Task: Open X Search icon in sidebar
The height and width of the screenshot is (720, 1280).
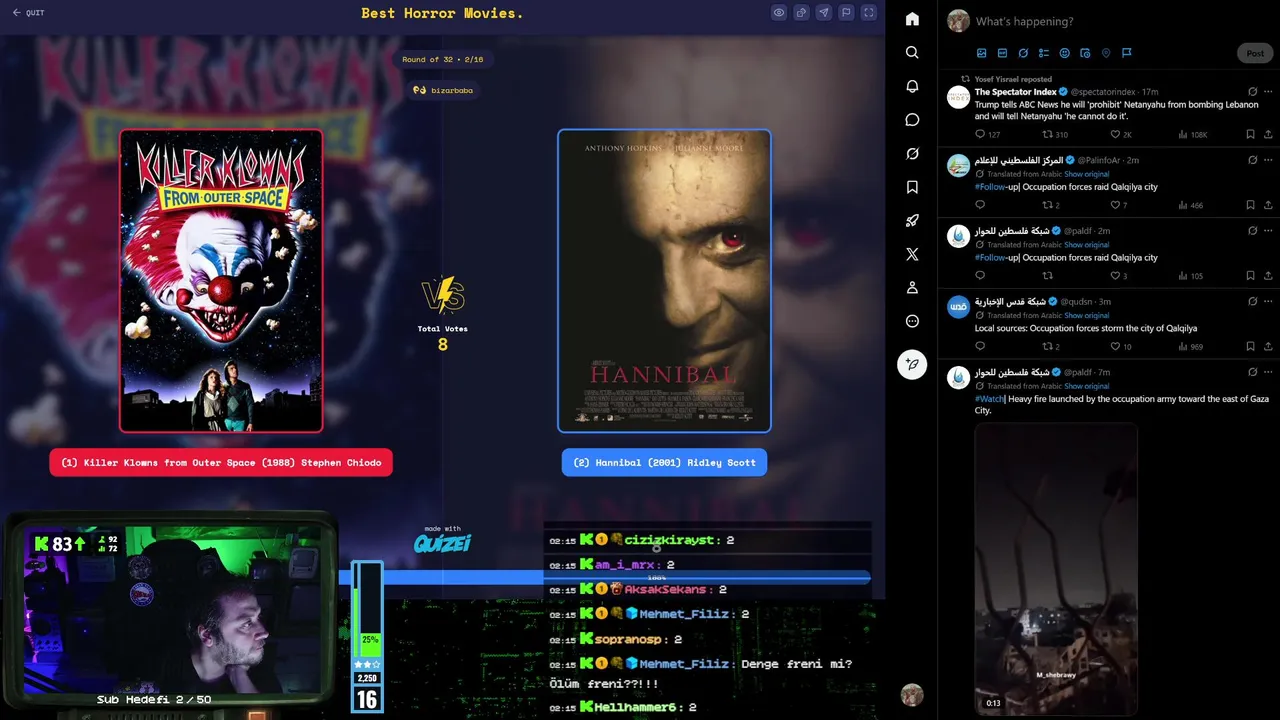Action: tap(912, 52)
